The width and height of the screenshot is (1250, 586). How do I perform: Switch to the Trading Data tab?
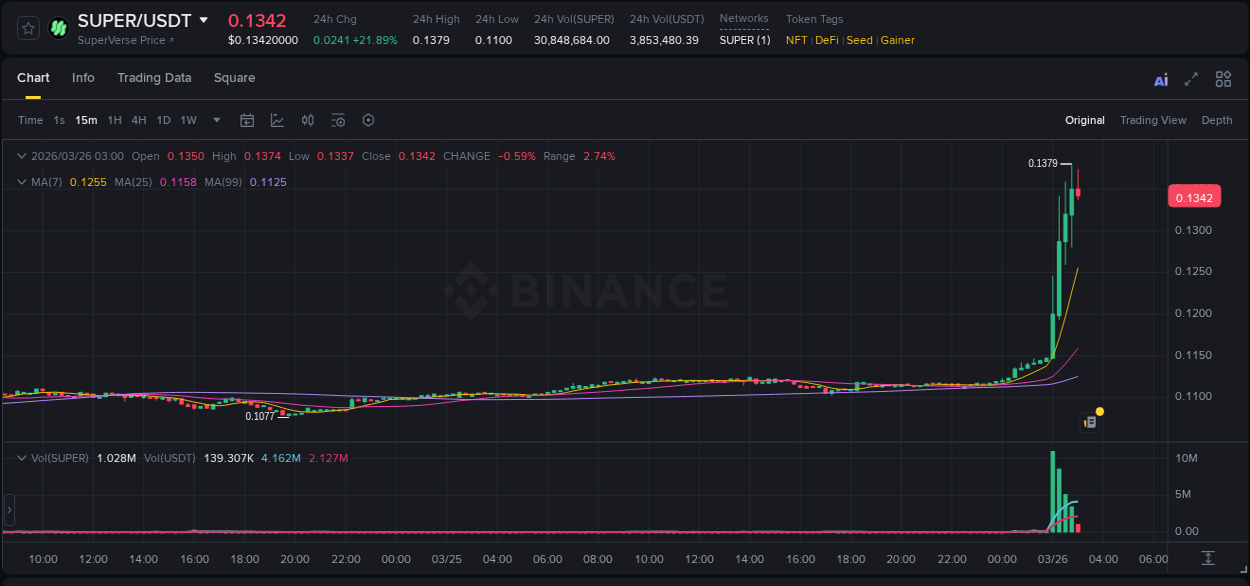(x=154, y=77)
